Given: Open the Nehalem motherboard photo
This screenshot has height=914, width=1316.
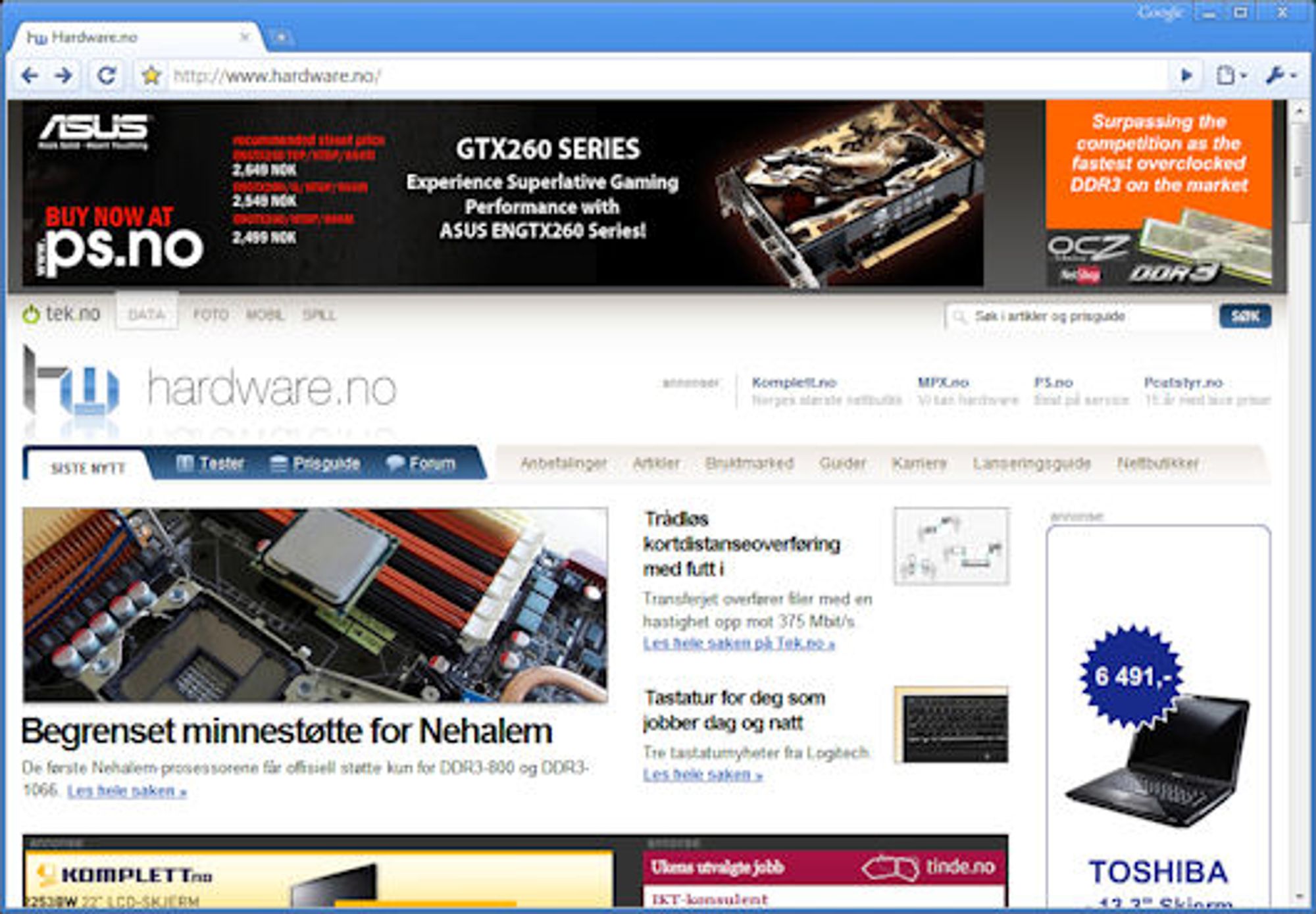Looking at the screenshot, I should coord(315,605).
